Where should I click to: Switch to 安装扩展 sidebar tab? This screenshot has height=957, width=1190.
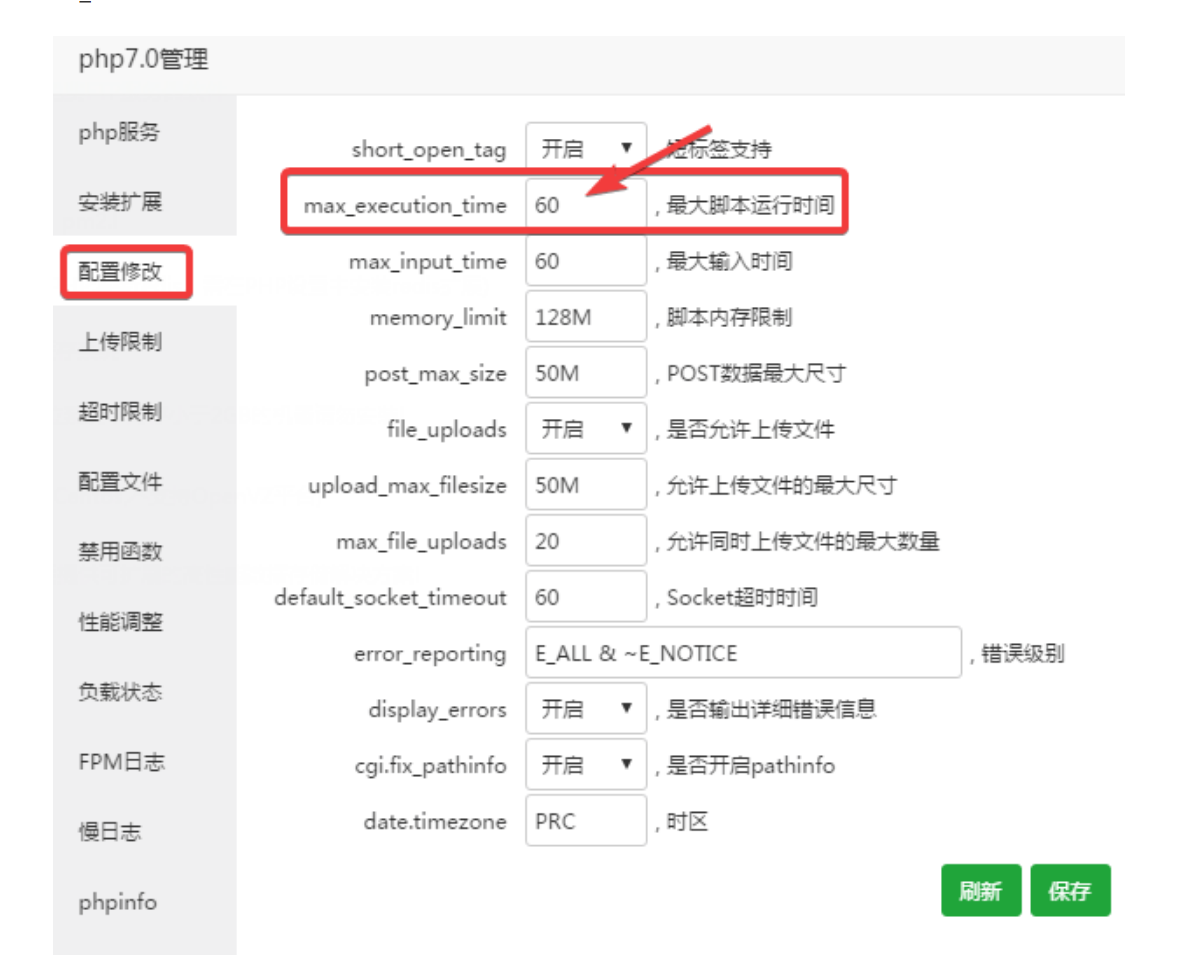click(x=119, y=202)
